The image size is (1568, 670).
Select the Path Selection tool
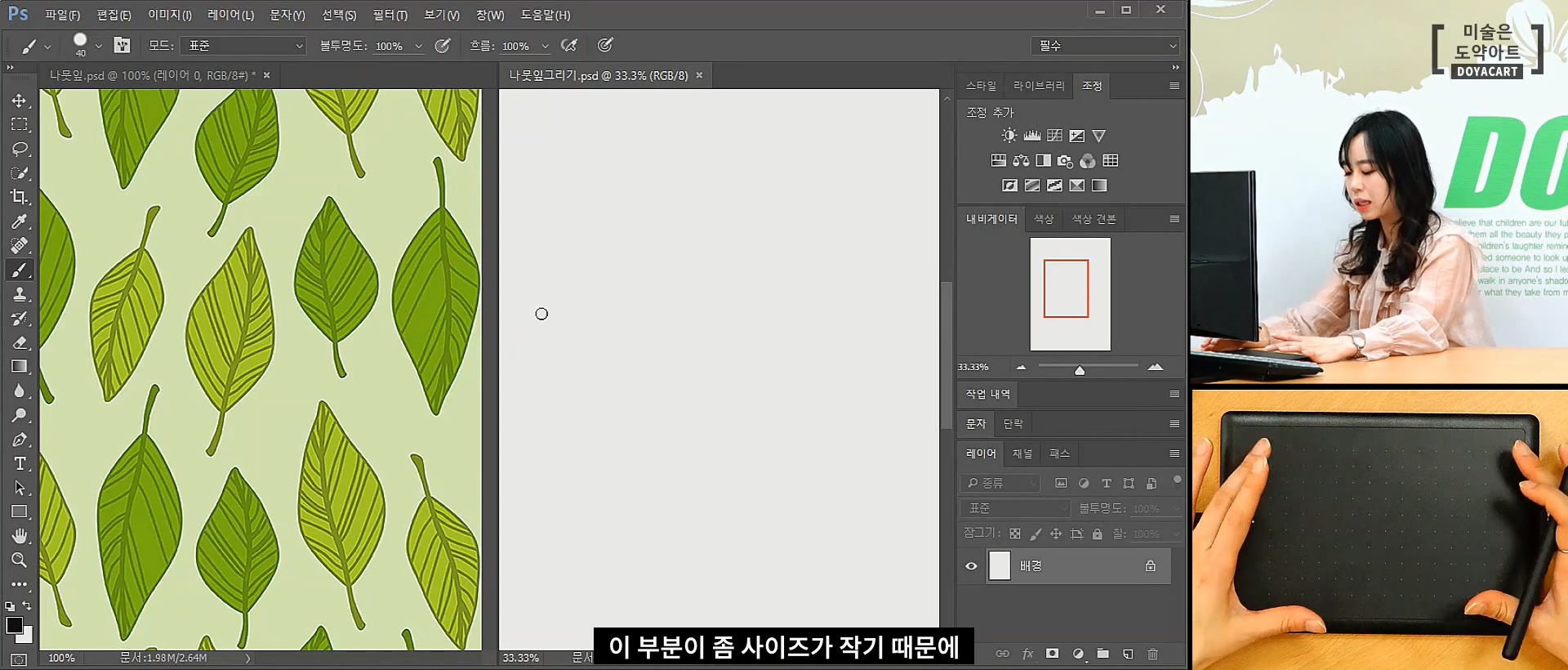pos(20,488)
